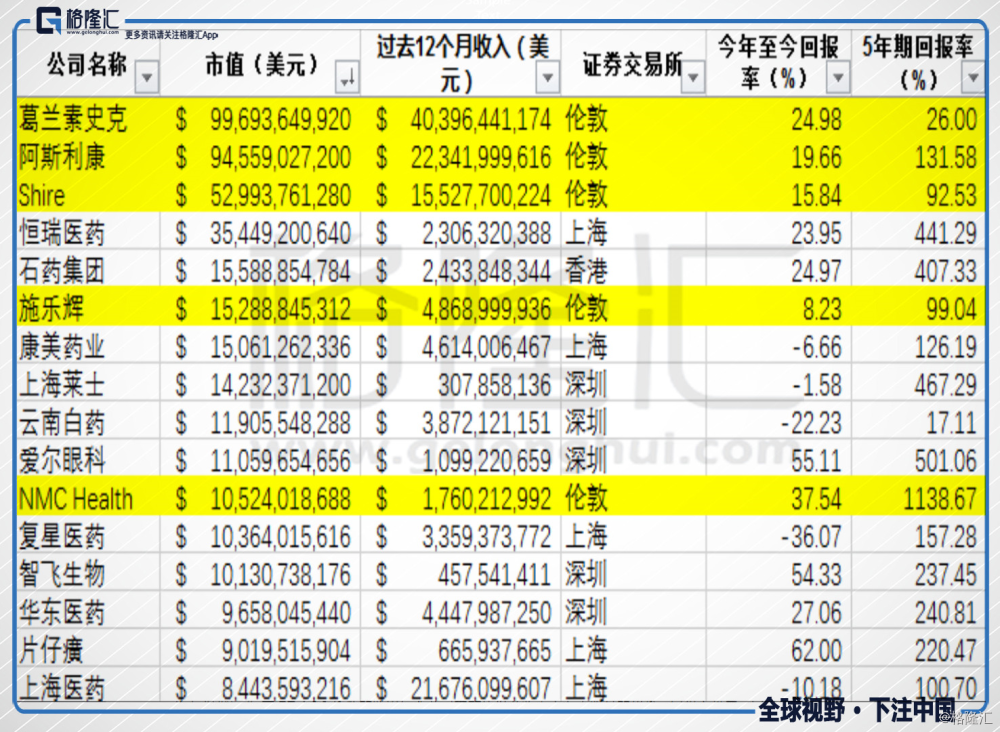Select revenue value 1,760,212,992
Viewport: 1000px width, 732px height.
487,499
